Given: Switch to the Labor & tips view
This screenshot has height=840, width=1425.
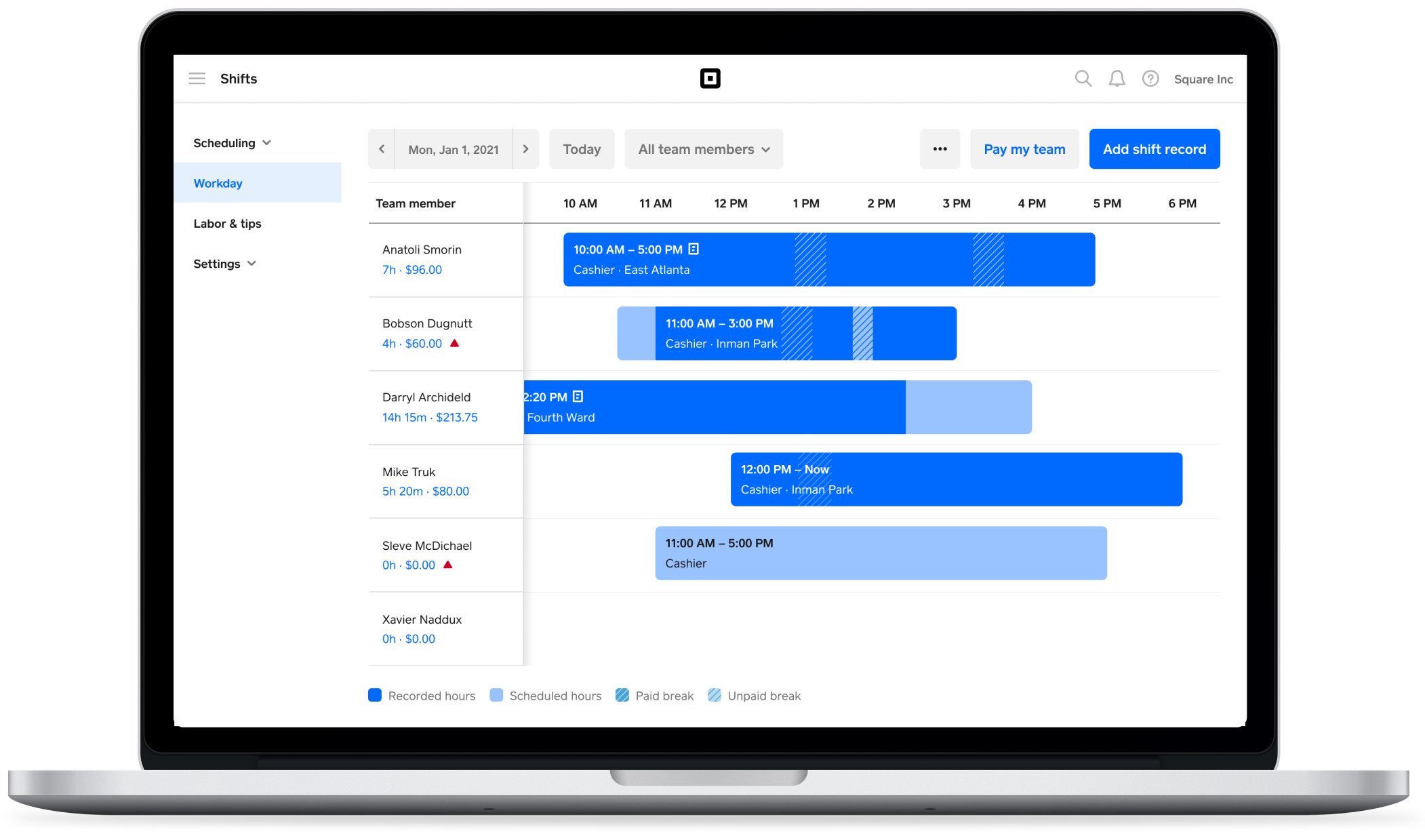Looking at the screenshot, I should pos(227,223).
